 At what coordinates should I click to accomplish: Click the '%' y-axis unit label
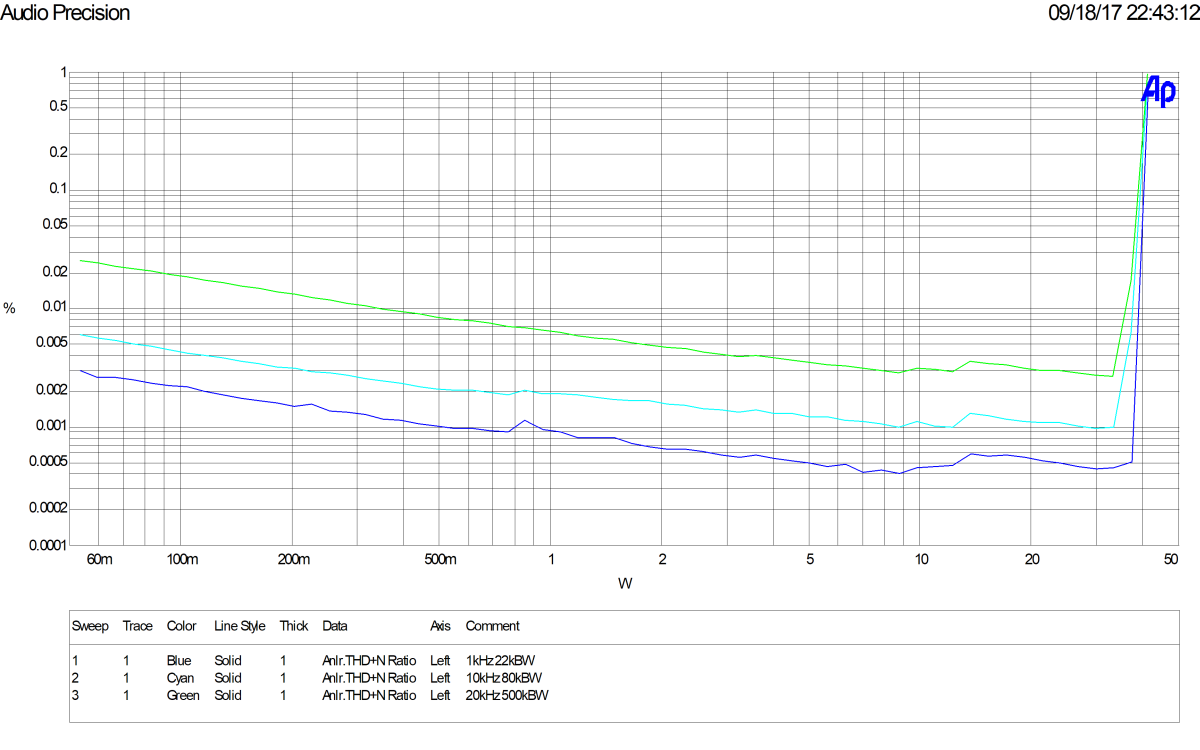[x=10, y=309]
